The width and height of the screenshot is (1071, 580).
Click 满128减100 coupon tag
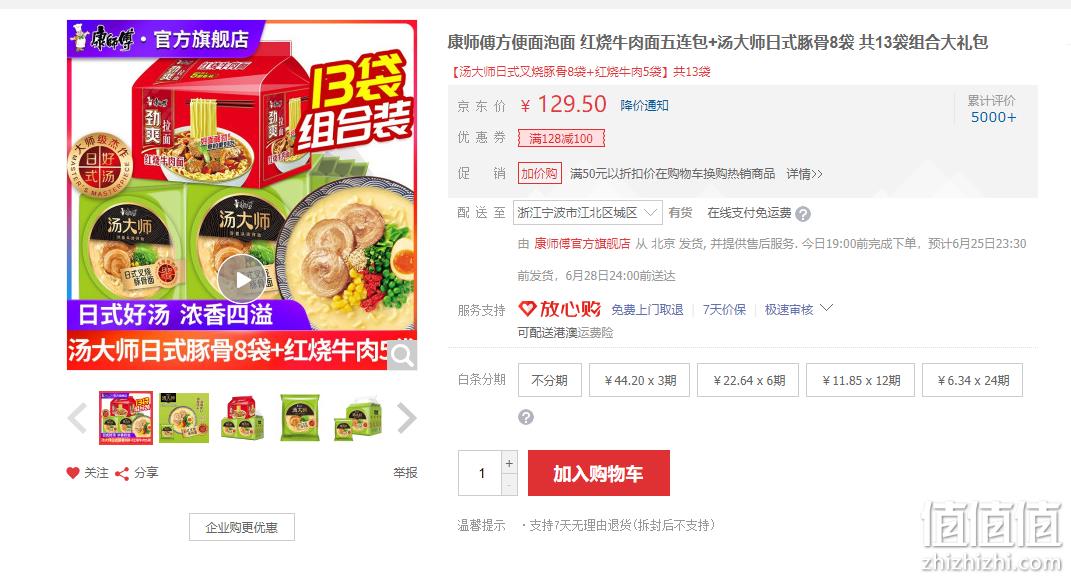click(x=561, y=138)
